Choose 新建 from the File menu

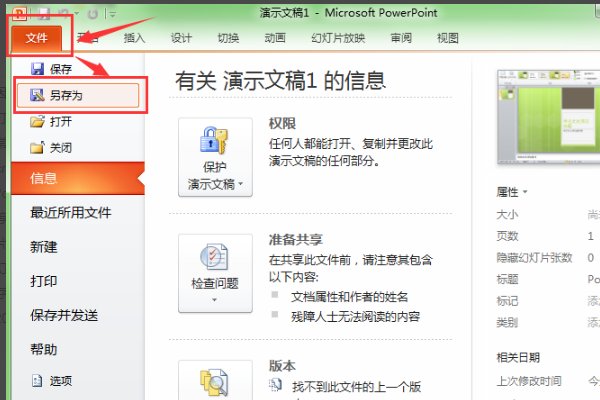click(x=44, y=247)
